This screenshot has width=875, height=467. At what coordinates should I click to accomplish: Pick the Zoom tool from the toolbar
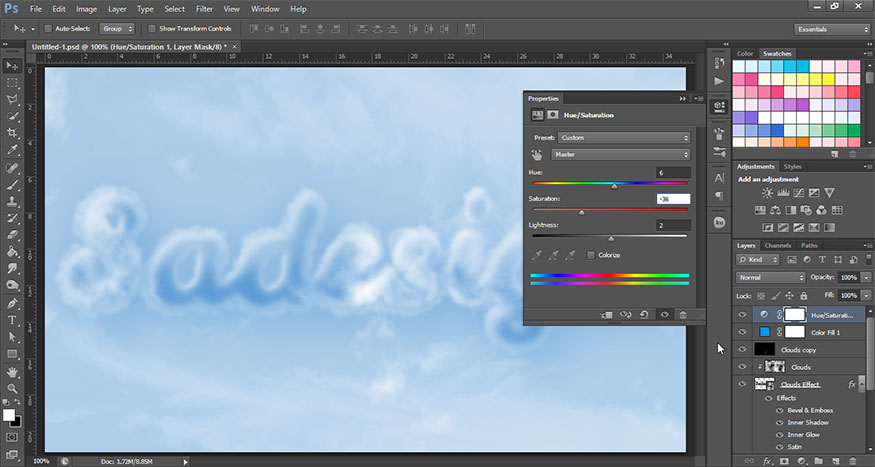[x=13, y=388]
